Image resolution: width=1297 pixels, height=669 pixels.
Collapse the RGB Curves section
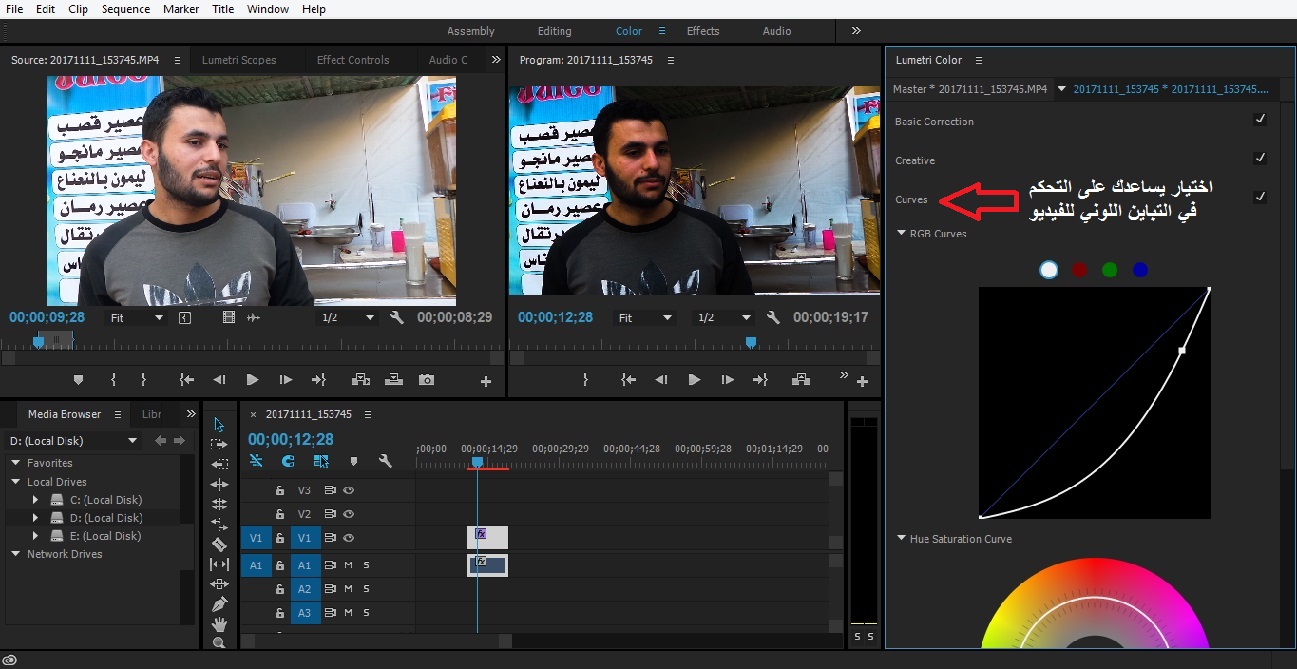coord(902,233)
